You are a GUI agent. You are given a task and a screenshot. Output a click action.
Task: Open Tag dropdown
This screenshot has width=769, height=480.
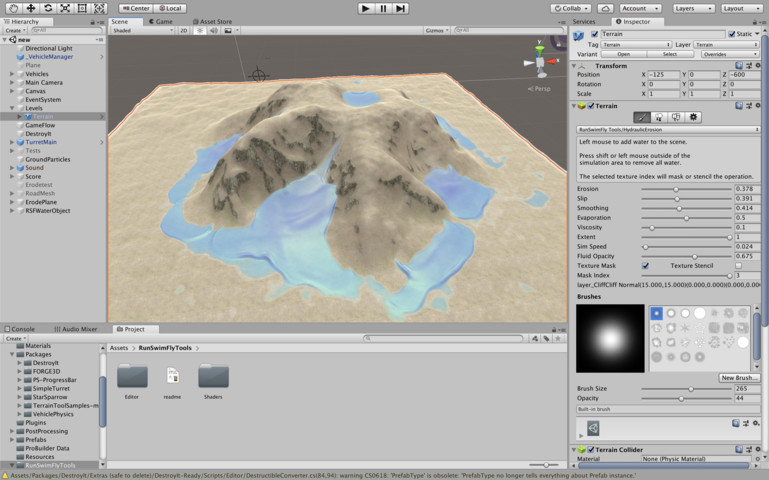point(636,45)
